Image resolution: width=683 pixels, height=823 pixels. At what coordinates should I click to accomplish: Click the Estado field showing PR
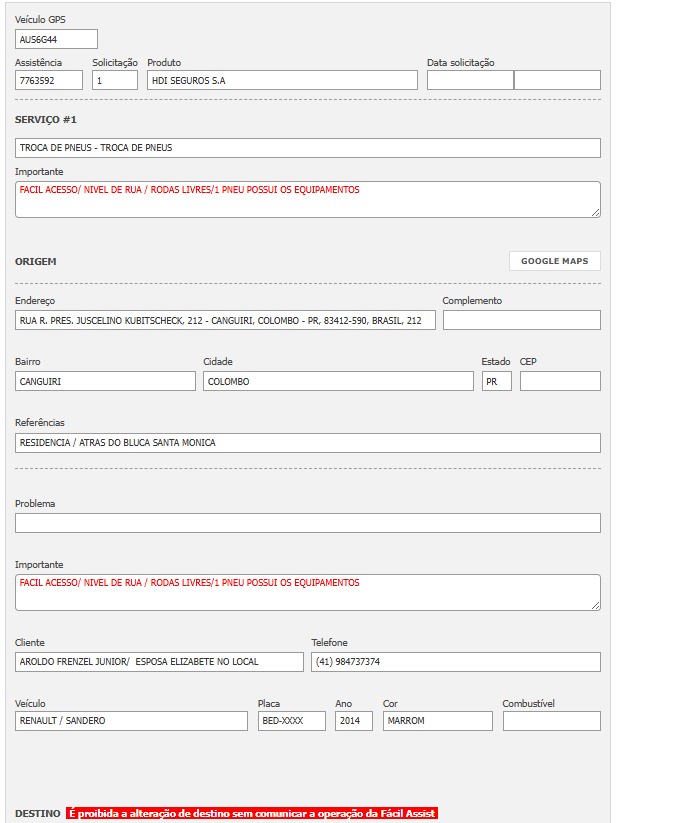click(x=496, y=381)
